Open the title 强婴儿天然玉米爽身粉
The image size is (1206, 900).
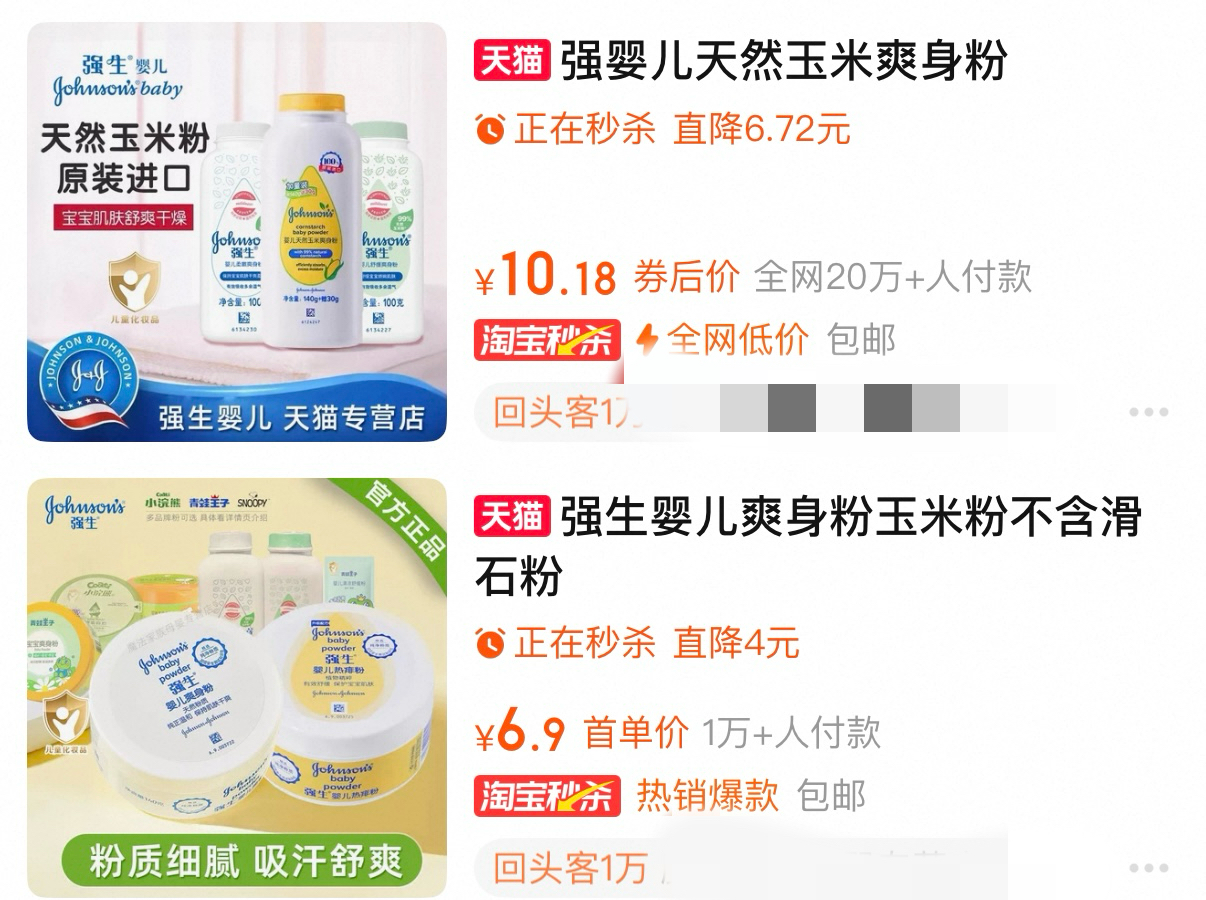coord(783,62)
